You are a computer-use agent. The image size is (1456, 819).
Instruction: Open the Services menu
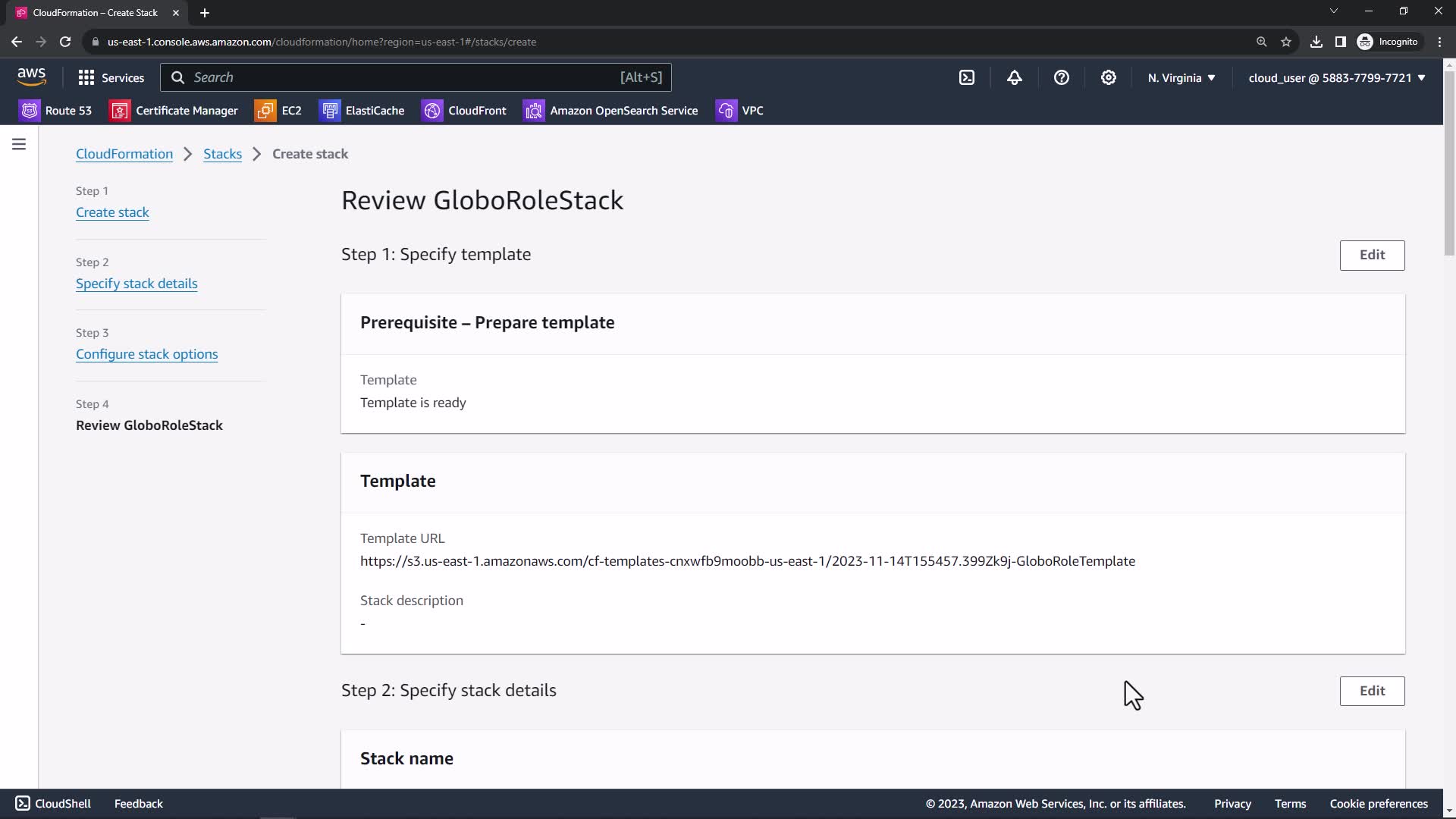pos(111,77)
